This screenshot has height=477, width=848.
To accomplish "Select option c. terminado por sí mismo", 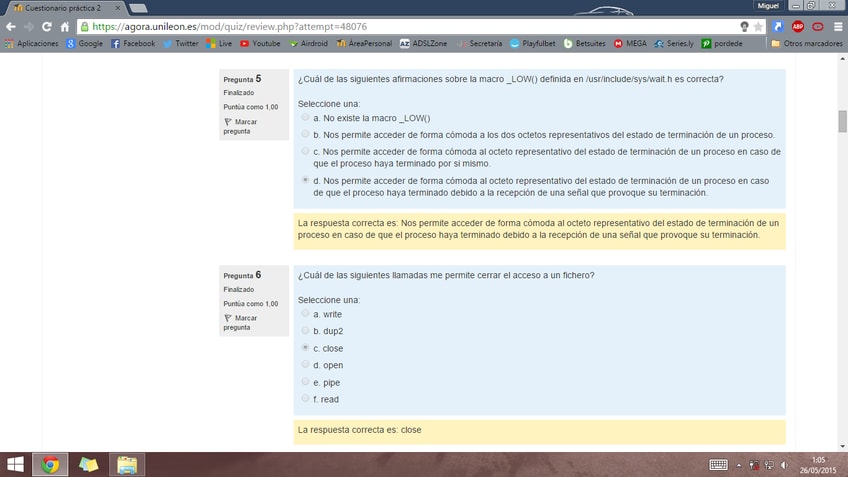I will click(306, 151).
